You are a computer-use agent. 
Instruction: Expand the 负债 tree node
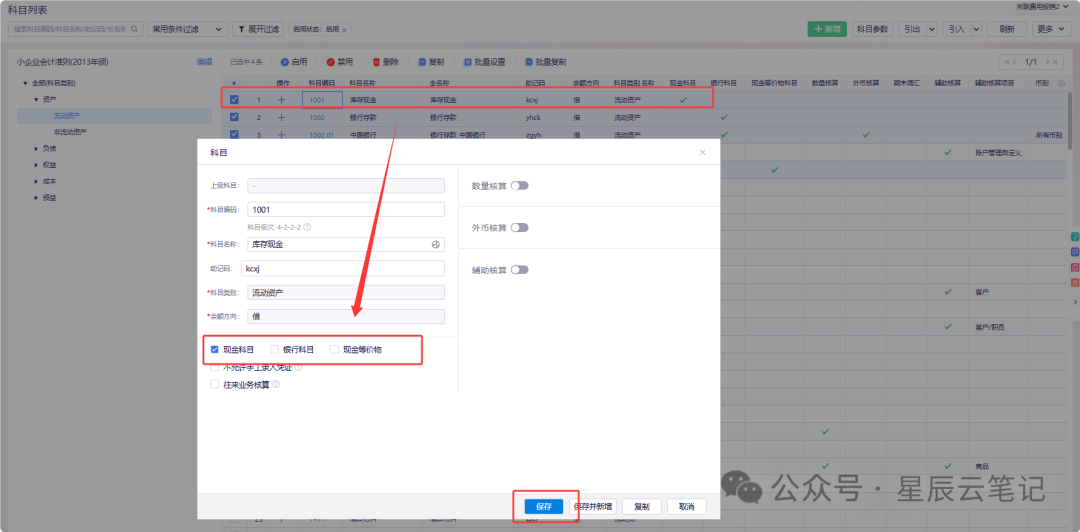point(36,148)
